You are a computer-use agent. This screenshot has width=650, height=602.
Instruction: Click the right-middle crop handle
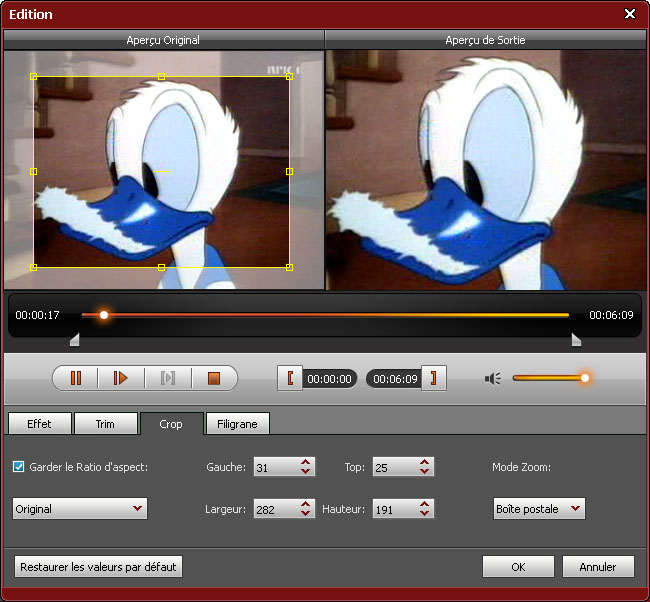pyautogui.click(x=289, y=171)
